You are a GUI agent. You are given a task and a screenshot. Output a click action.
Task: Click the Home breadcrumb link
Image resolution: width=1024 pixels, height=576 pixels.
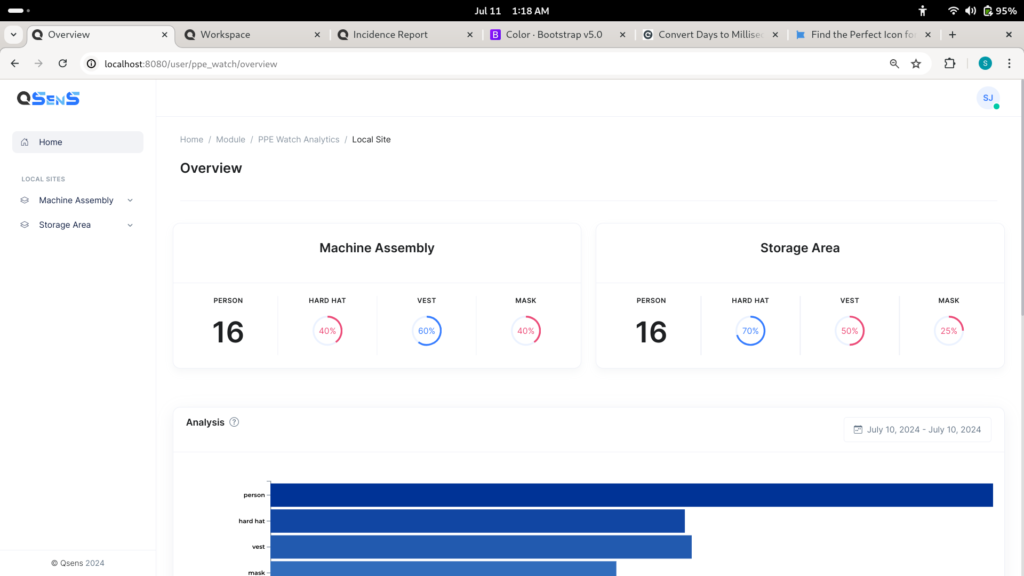click(x=191, y=139)
